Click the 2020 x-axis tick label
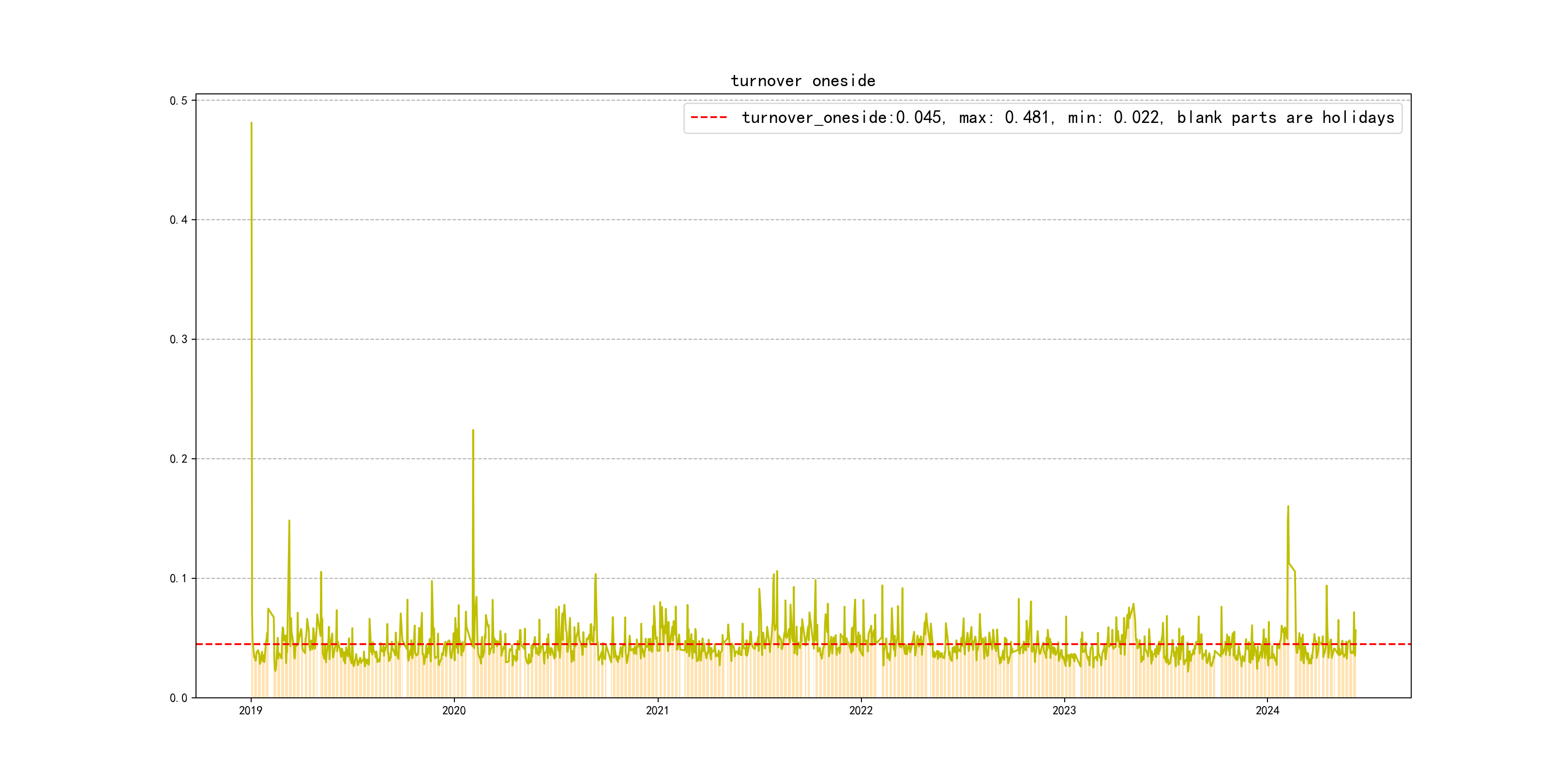 (x=454, y=710)
